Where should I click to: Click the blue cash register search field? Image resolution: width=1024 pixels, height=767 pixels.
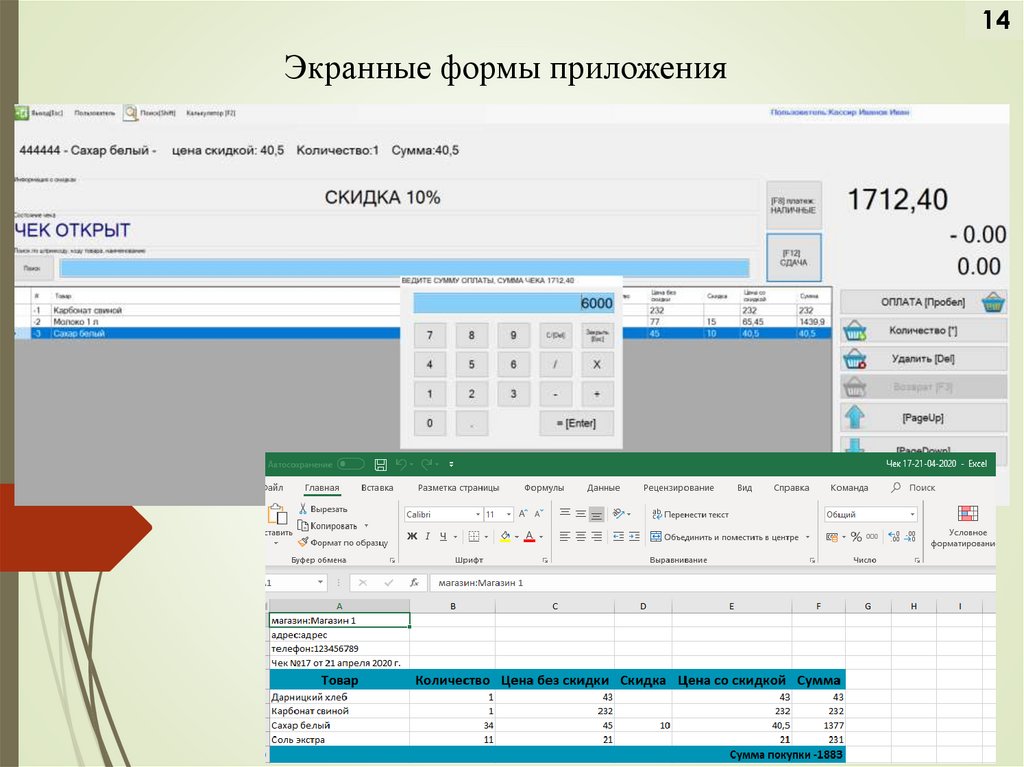[404, 268]
